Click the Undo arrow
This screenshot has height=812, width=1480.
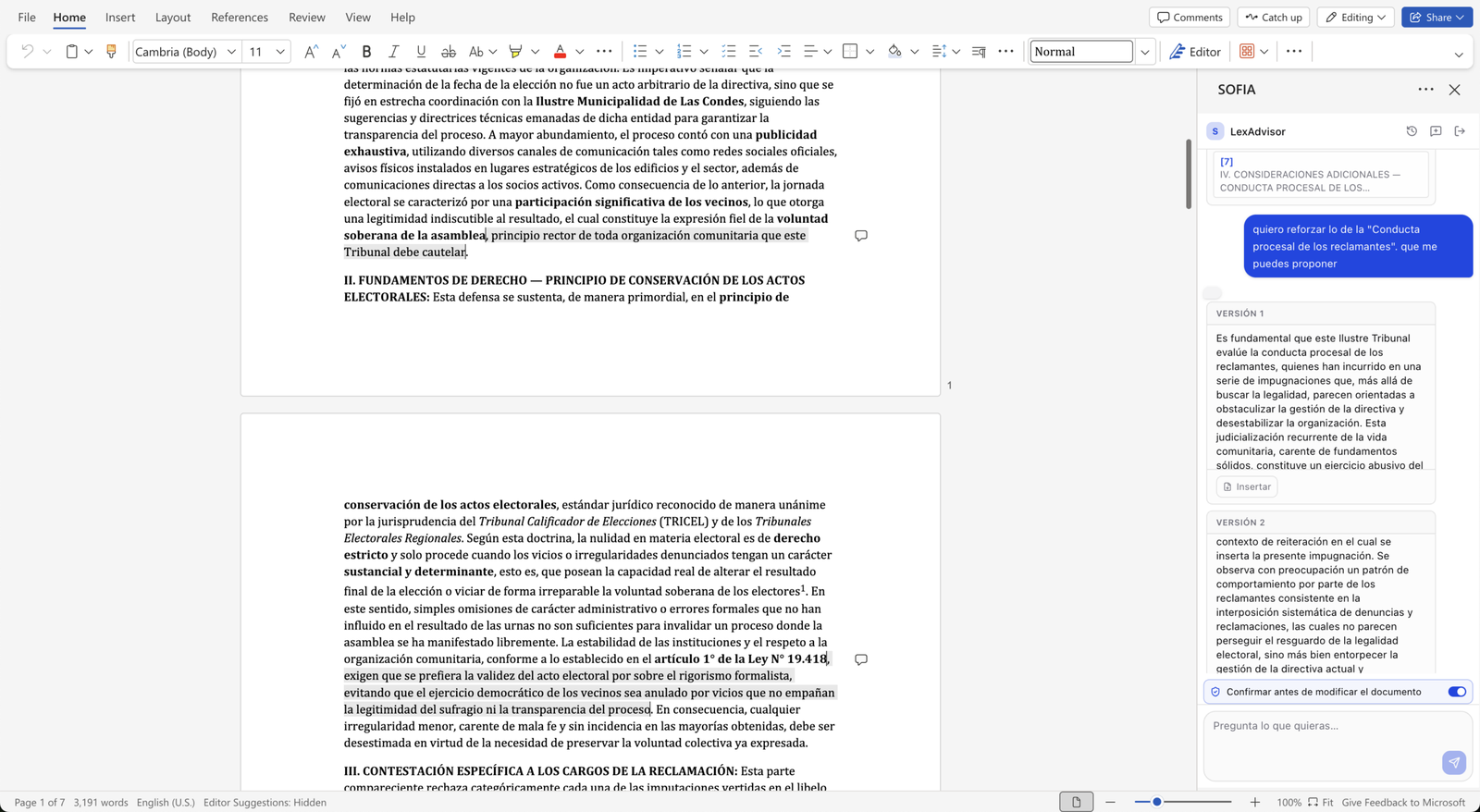pyautogui.click(x=27, y=52)
